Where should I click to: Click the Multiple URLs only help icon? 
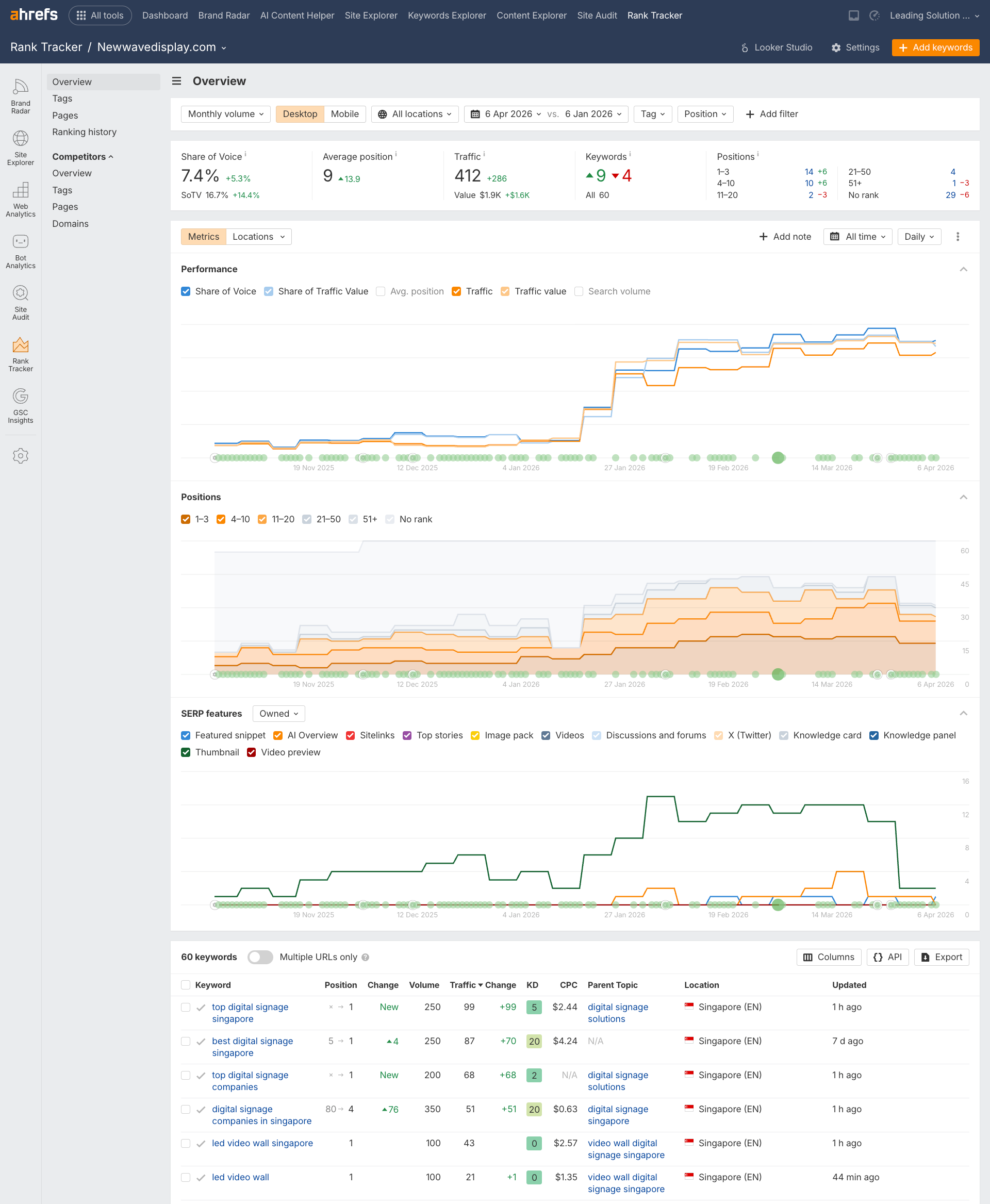click(x=366, y=957)
